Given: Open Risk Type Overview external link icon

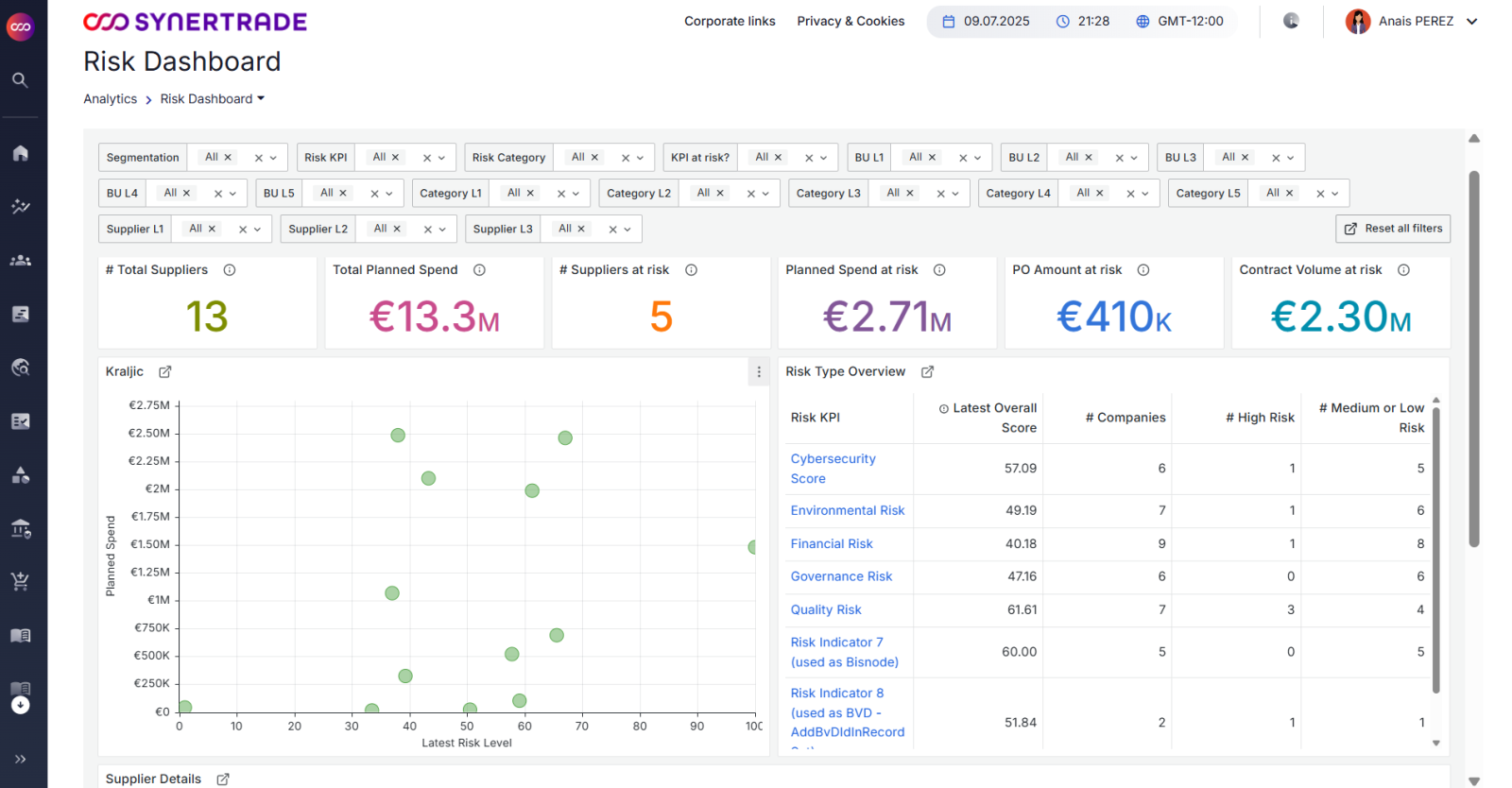Looking at the screenshot, I should click(x=927, y=372).
